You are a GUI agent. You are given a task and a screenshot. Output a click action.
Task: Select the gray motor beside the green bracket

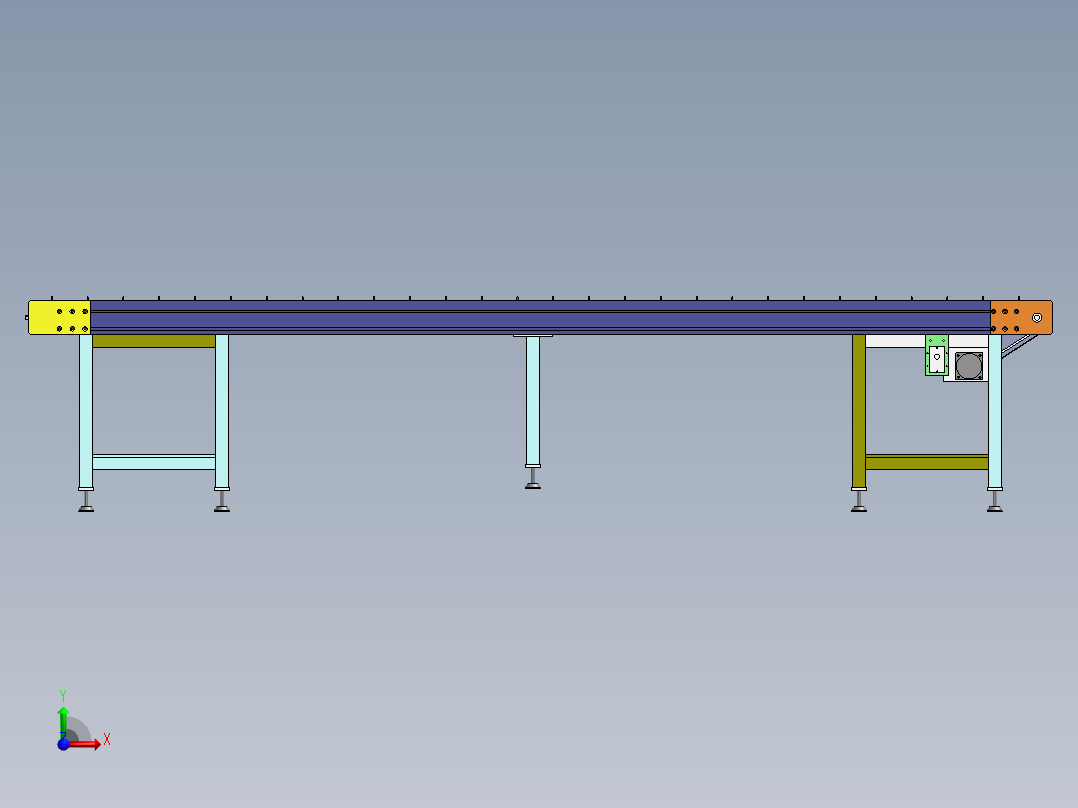pos(969,366)
